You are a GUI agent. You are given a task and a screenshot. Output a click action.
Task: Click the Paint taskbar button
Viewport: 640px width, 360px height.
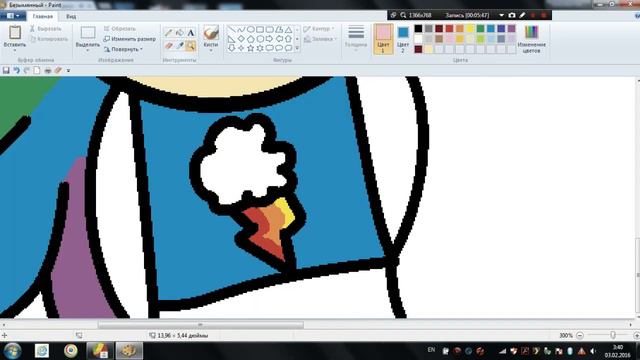point(129,350)
